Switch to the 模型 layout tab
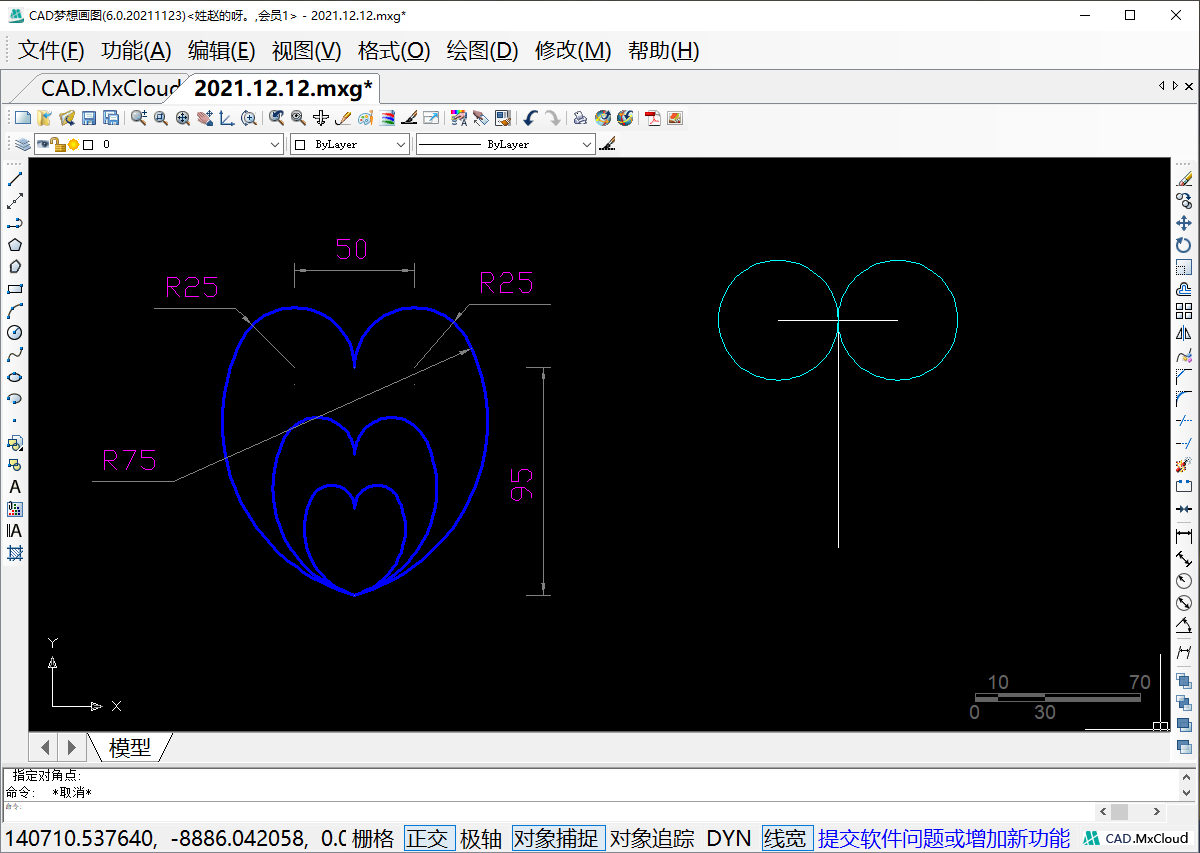 point(130,747)
